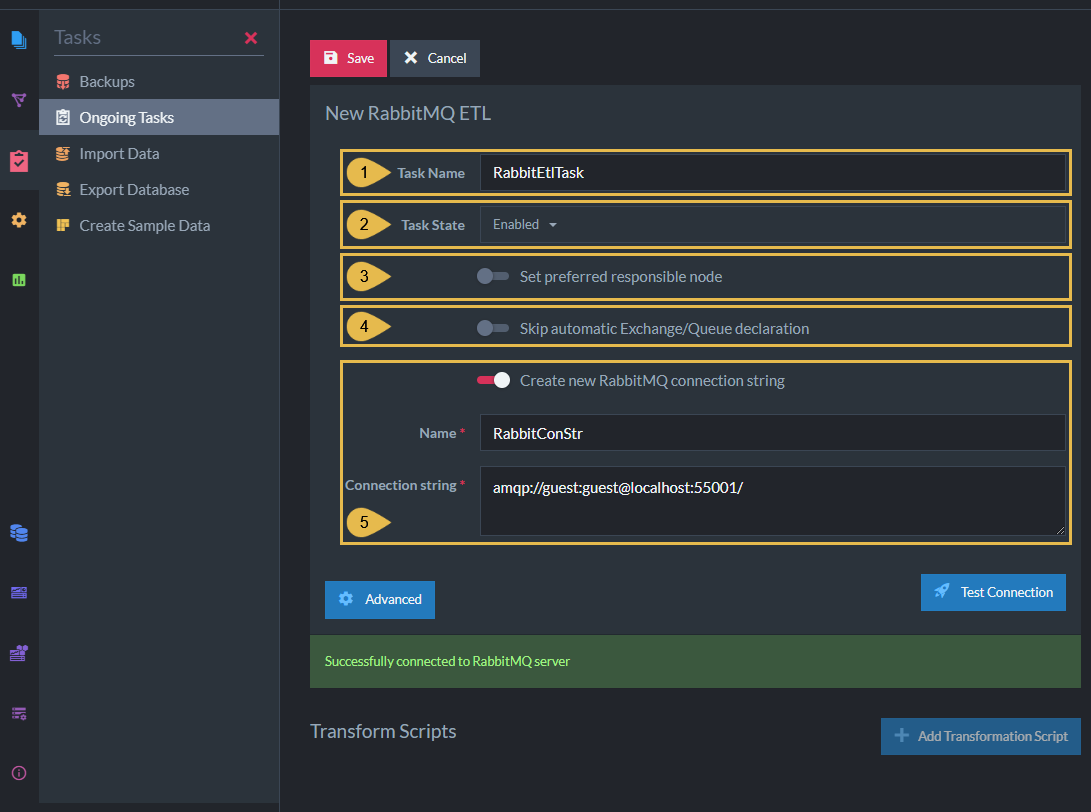The image size is (1091, 812).
Task: Open the Documents icon in left sidebar
Action: pos(19,40)
